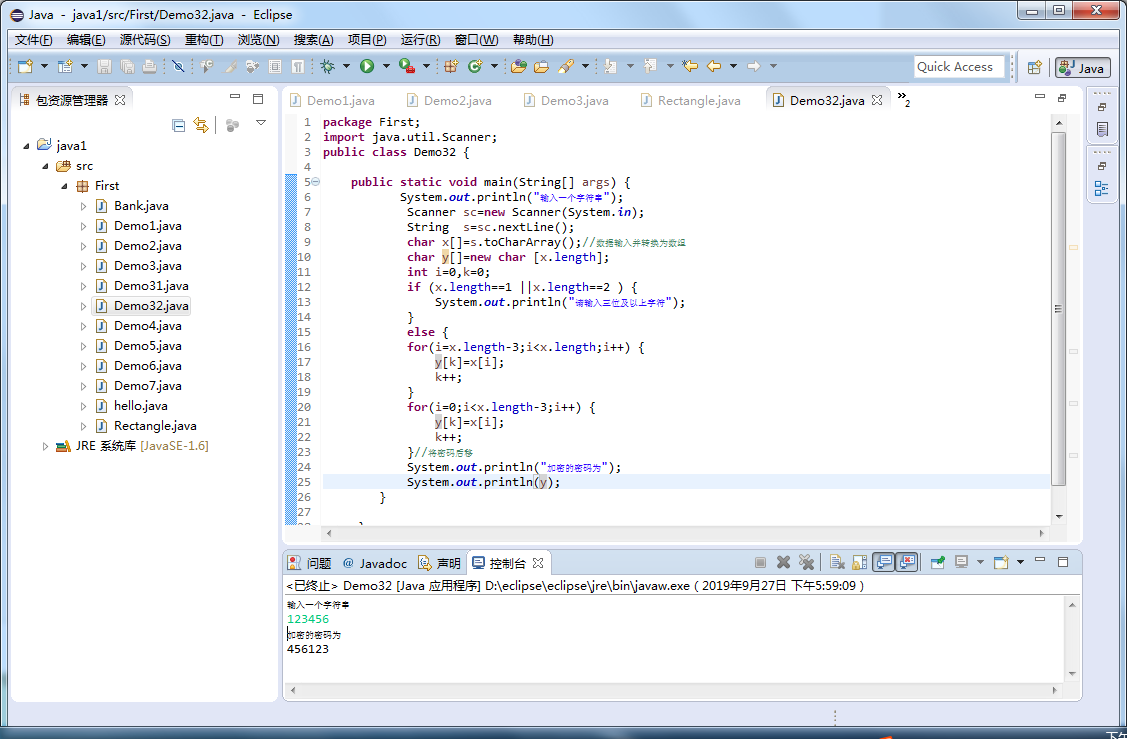Viewport: 1127px width, 739px height.
Task: Collapse all in Package Explorer
Action: tap(179, 126)
